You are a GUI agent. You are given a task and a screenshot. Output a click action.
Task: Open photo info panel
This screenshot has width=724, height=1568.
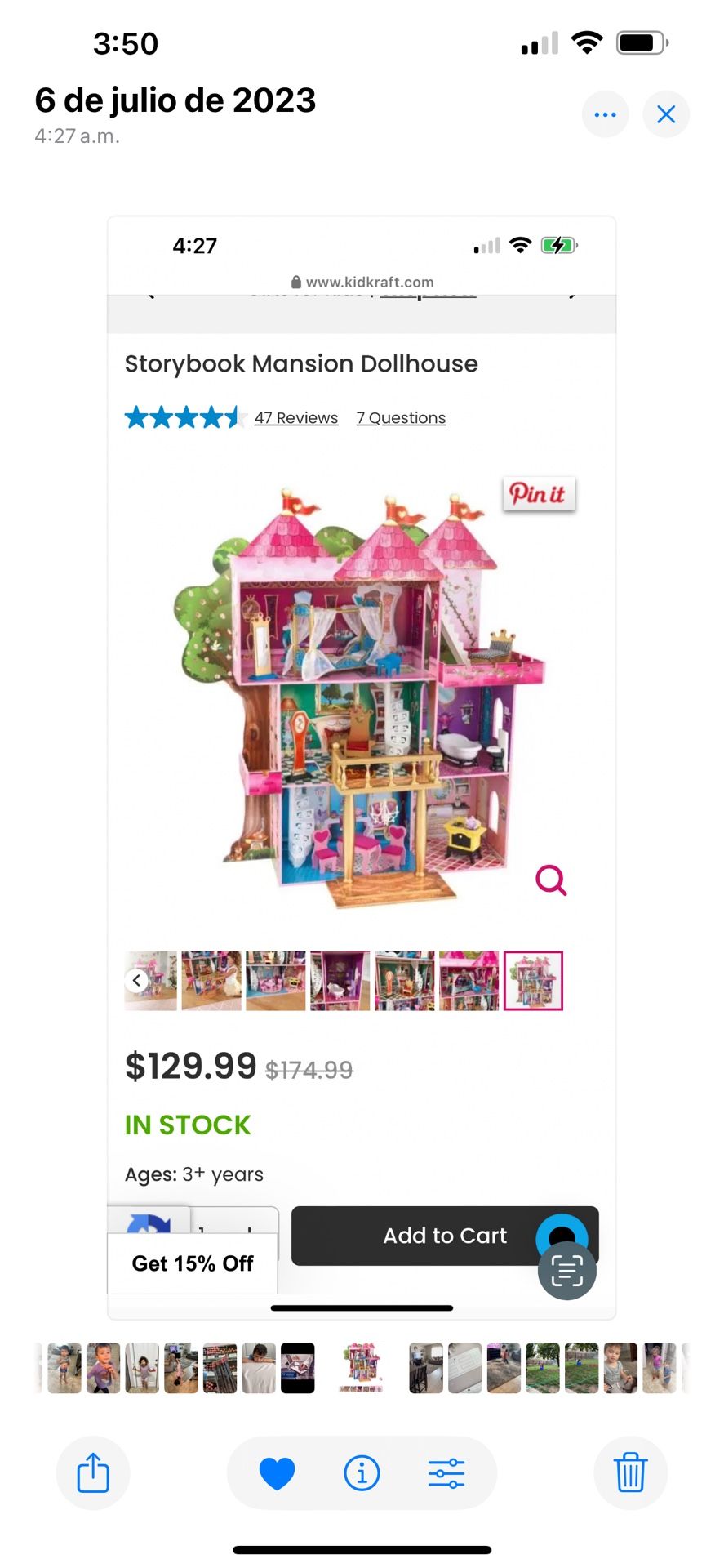[362, 1473]
